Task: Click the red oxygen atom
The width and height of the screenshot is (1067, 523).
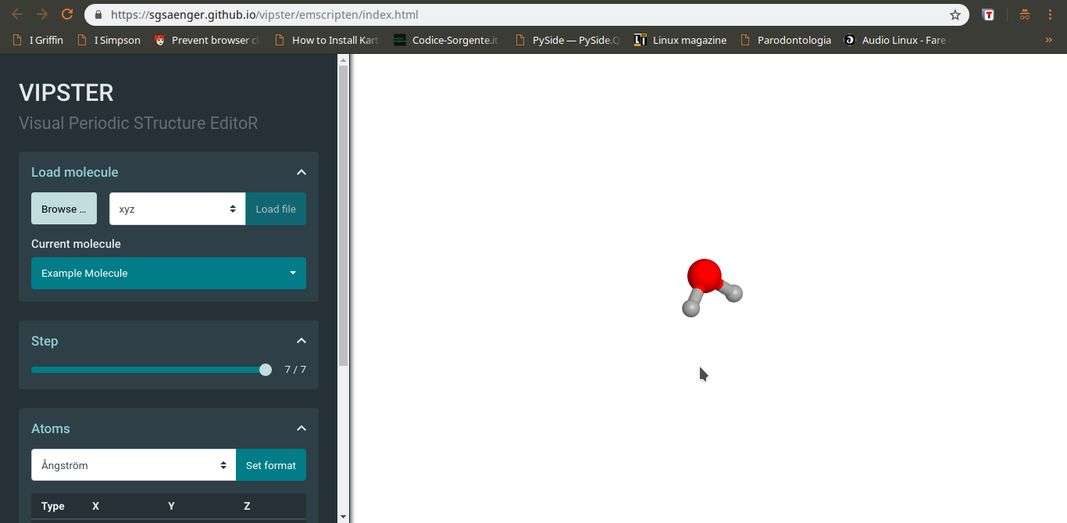Action: (704, 275)
